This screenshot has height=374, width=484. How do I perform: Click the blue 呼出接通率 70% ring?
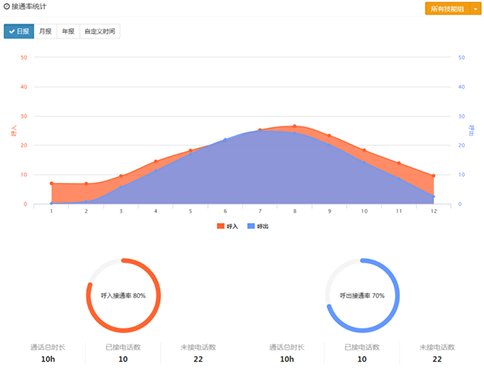(362, 295)
